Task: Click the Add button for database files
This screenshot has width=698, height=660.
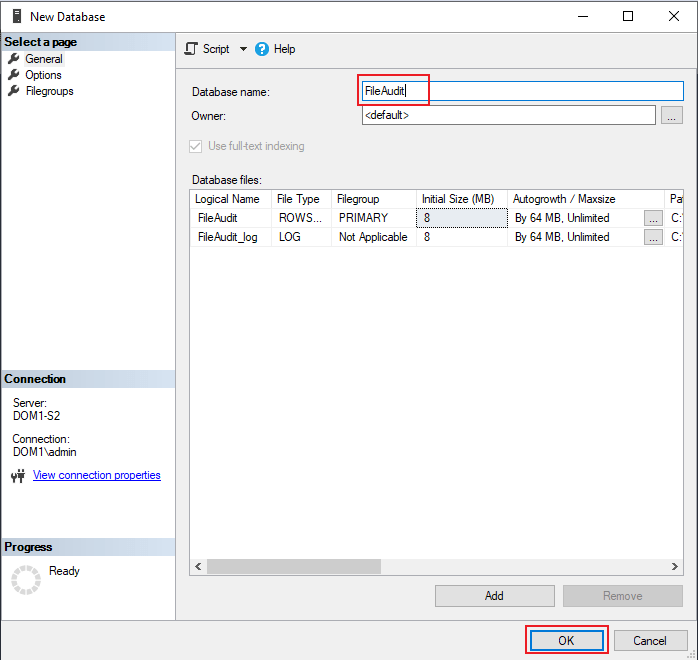Action: [x=494, y=596]
